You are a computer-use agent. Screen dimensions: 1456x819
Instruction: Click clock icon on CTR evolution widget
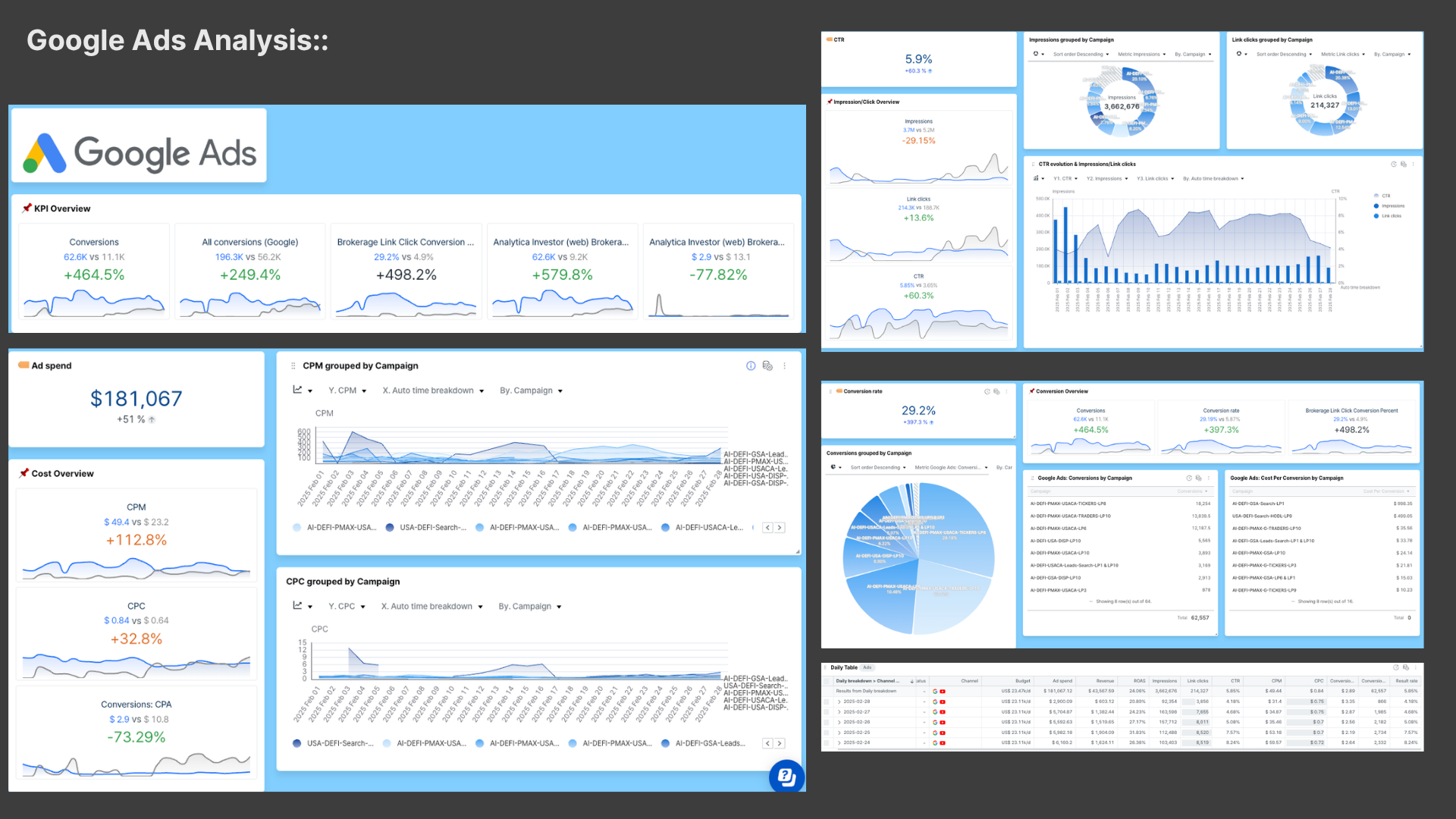(x=1393, y=164)
